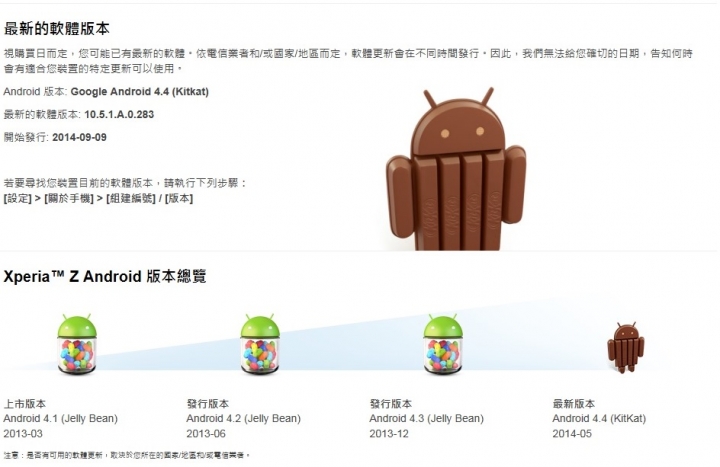Click the Xperia Z Android 版本總覽 heading
Viewport: 720px width, 467px height.
pos(105,276)
